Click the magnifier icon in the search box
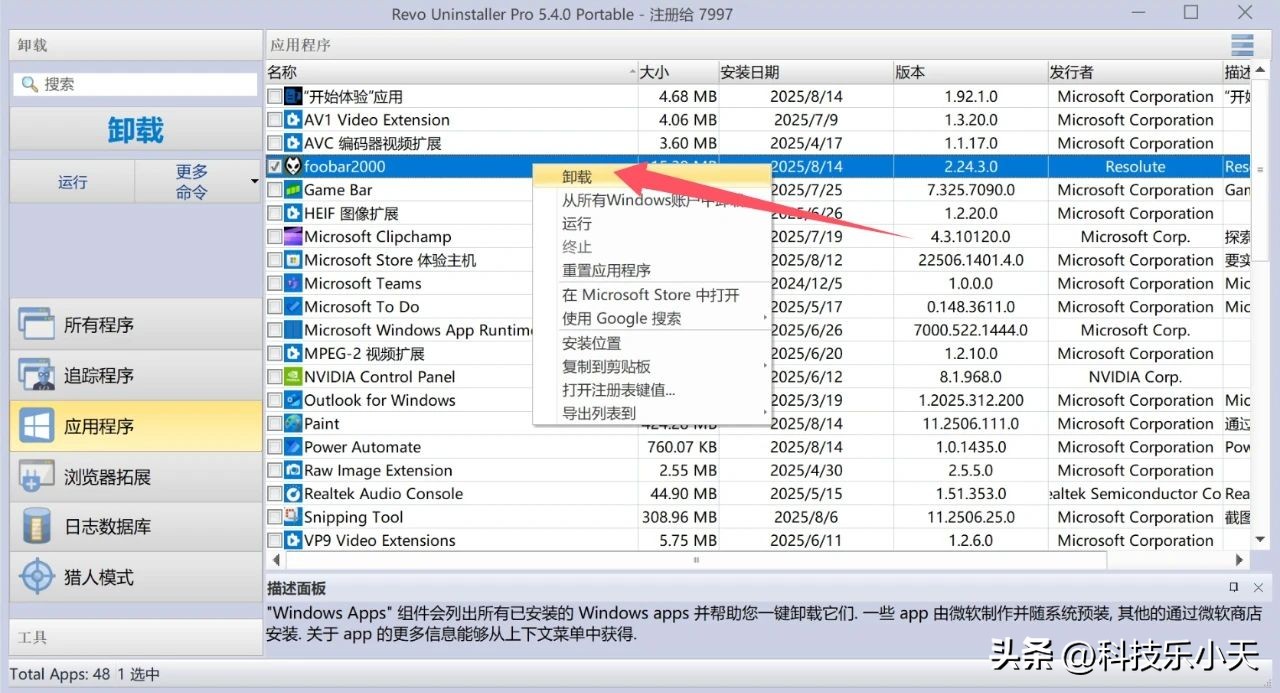The height and width of the screenshot is (693, 1280). [29, 84]
